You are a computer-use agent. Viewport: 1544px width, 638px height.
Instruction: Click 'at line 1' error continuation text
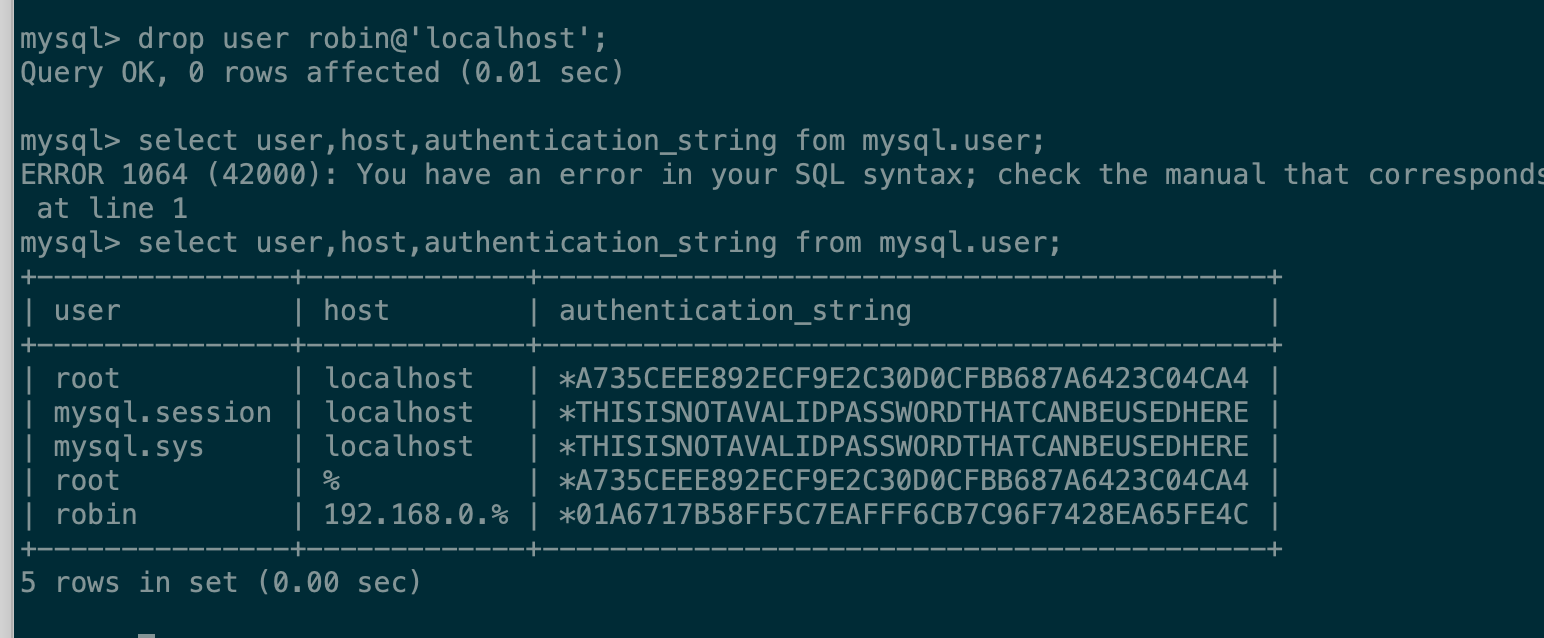[x=111, y=209]
